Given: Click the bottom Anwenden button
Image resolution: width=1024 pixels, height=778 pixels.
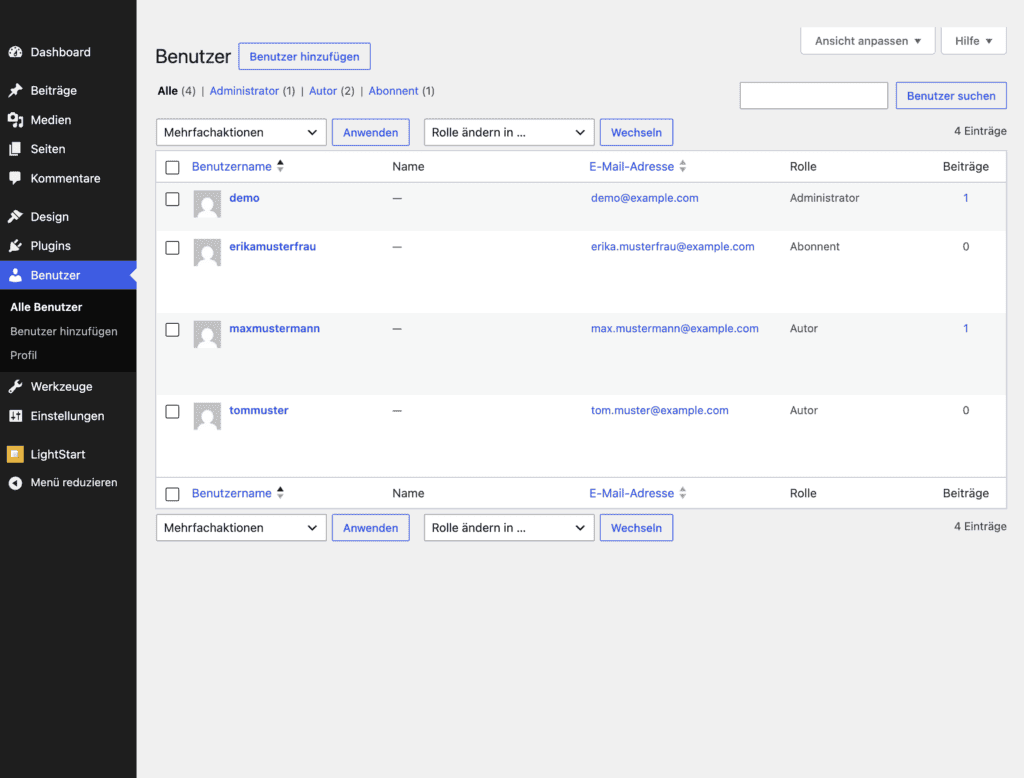Looking at the screenshot, I should click(x=370, y=527).
